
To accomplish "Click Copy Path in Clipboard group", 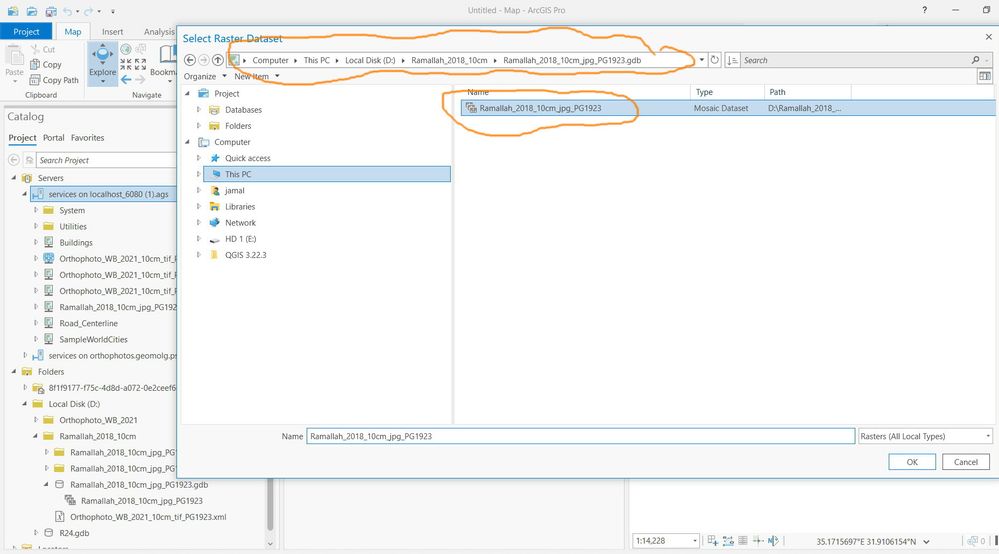I will click(x=54, y=80).
